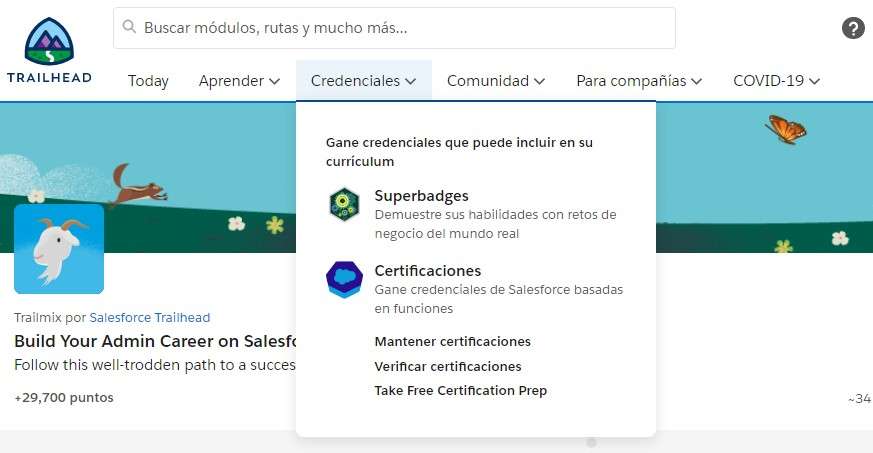Click the +29,700 puntos text
This screenshot has width=873, height=453.
tap(64, 398)
